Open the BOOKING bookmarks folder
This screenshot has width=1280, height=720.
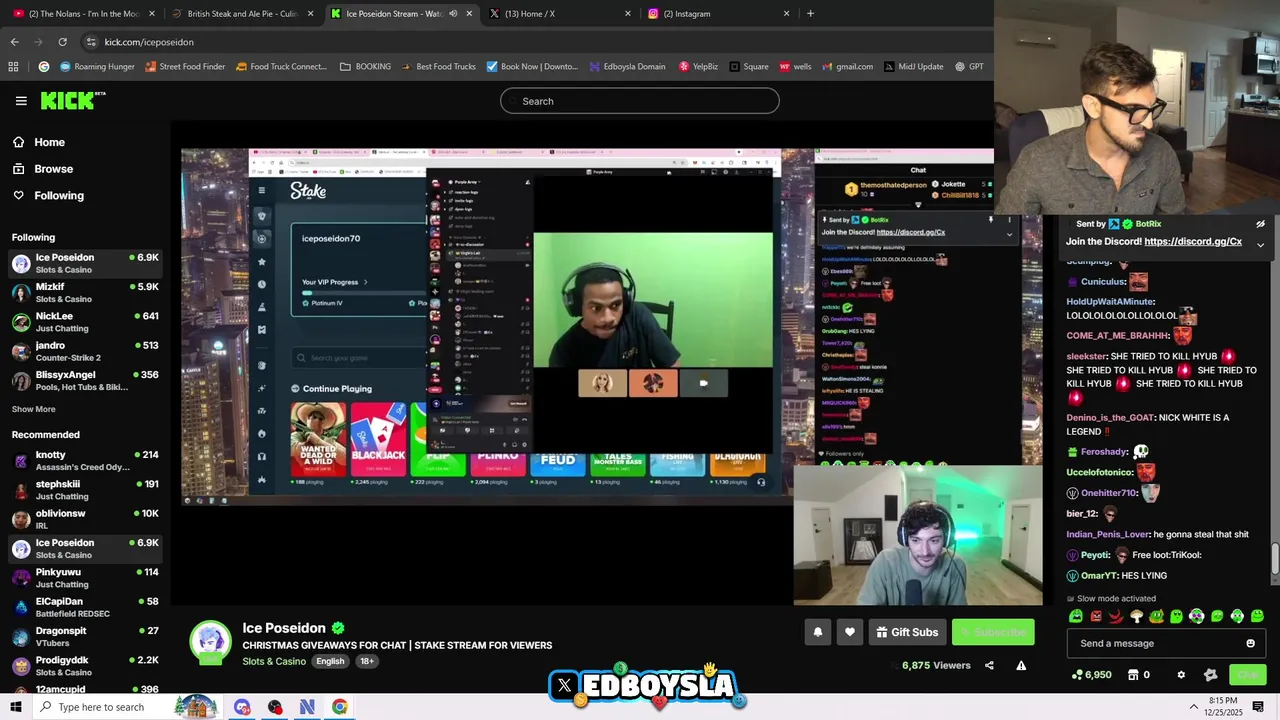(x=365, y=66)
